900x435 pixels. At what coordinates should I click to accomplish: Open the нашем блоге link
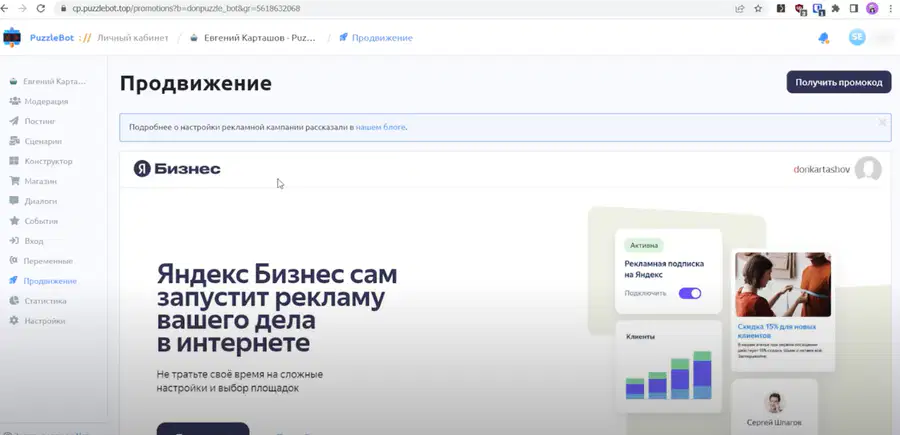point(380,127)
